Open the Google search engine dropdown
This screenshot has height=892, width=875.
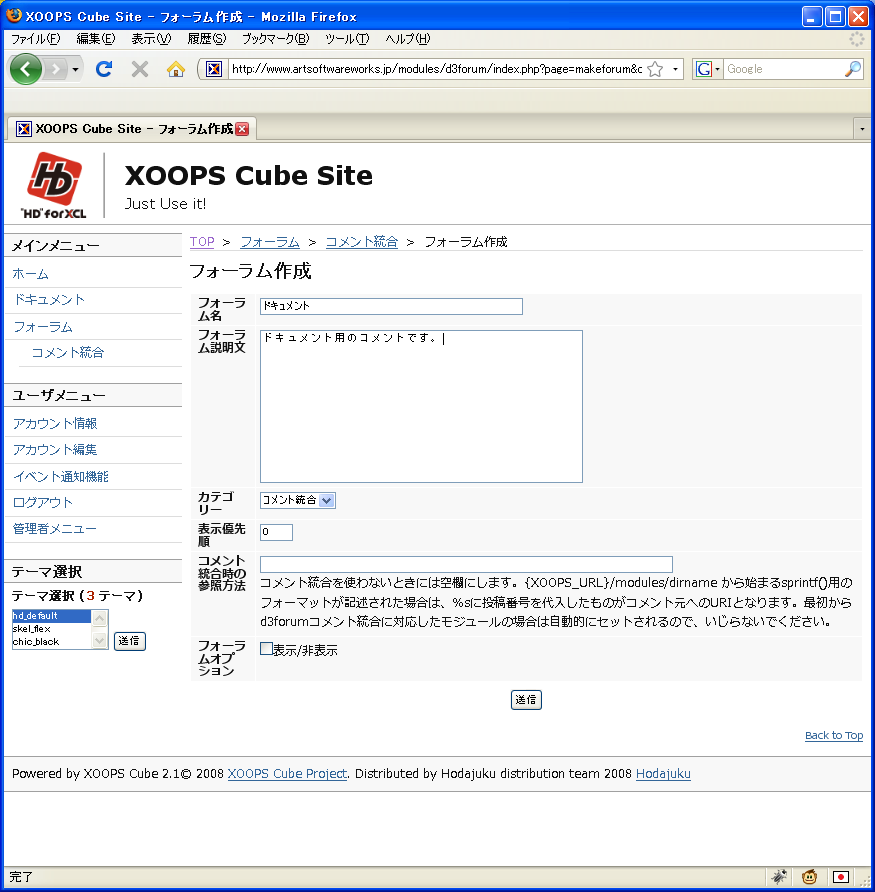pos(708,69)
